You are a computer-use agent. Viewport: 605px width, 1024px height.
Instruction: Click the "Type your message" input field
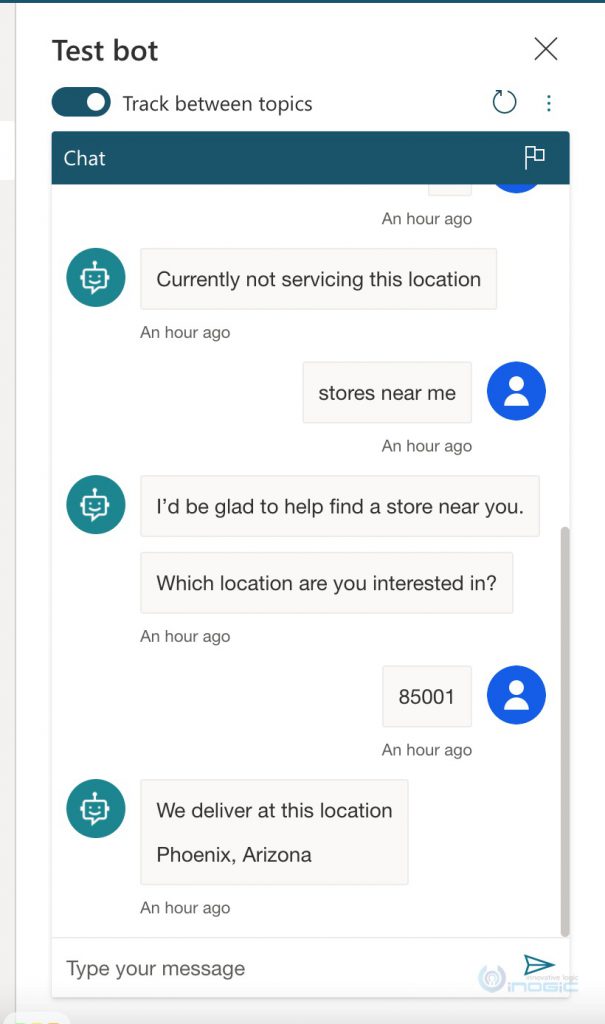[x=200, y=966]
